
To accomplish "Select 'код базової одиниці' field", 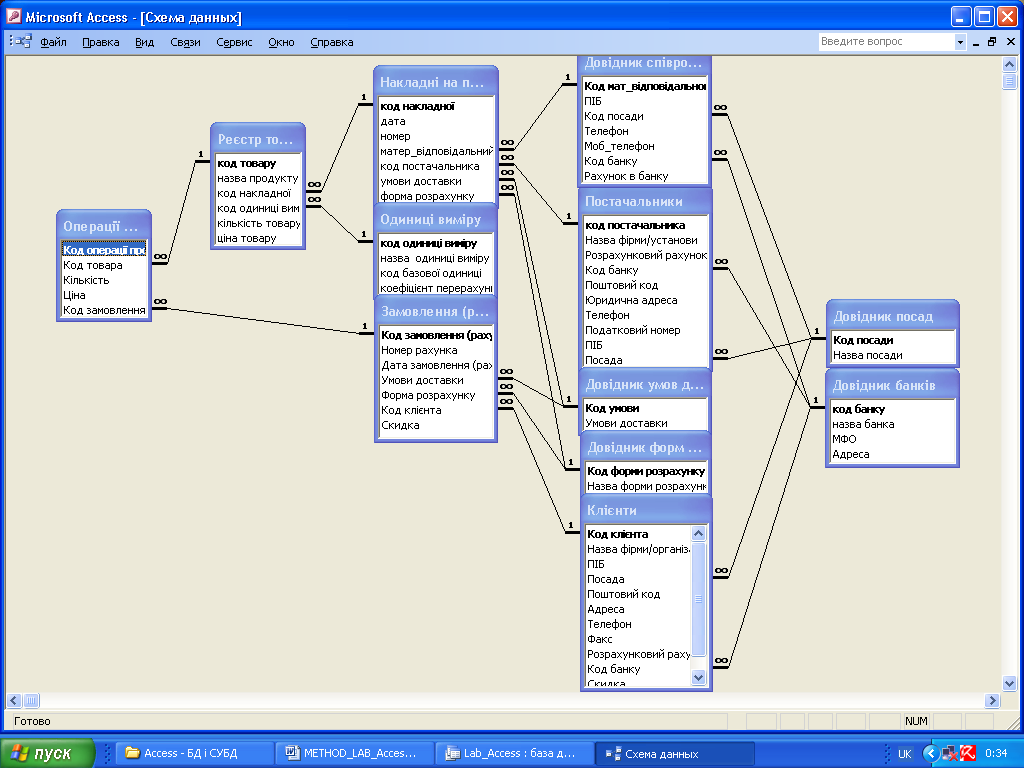I will point(436,273).
